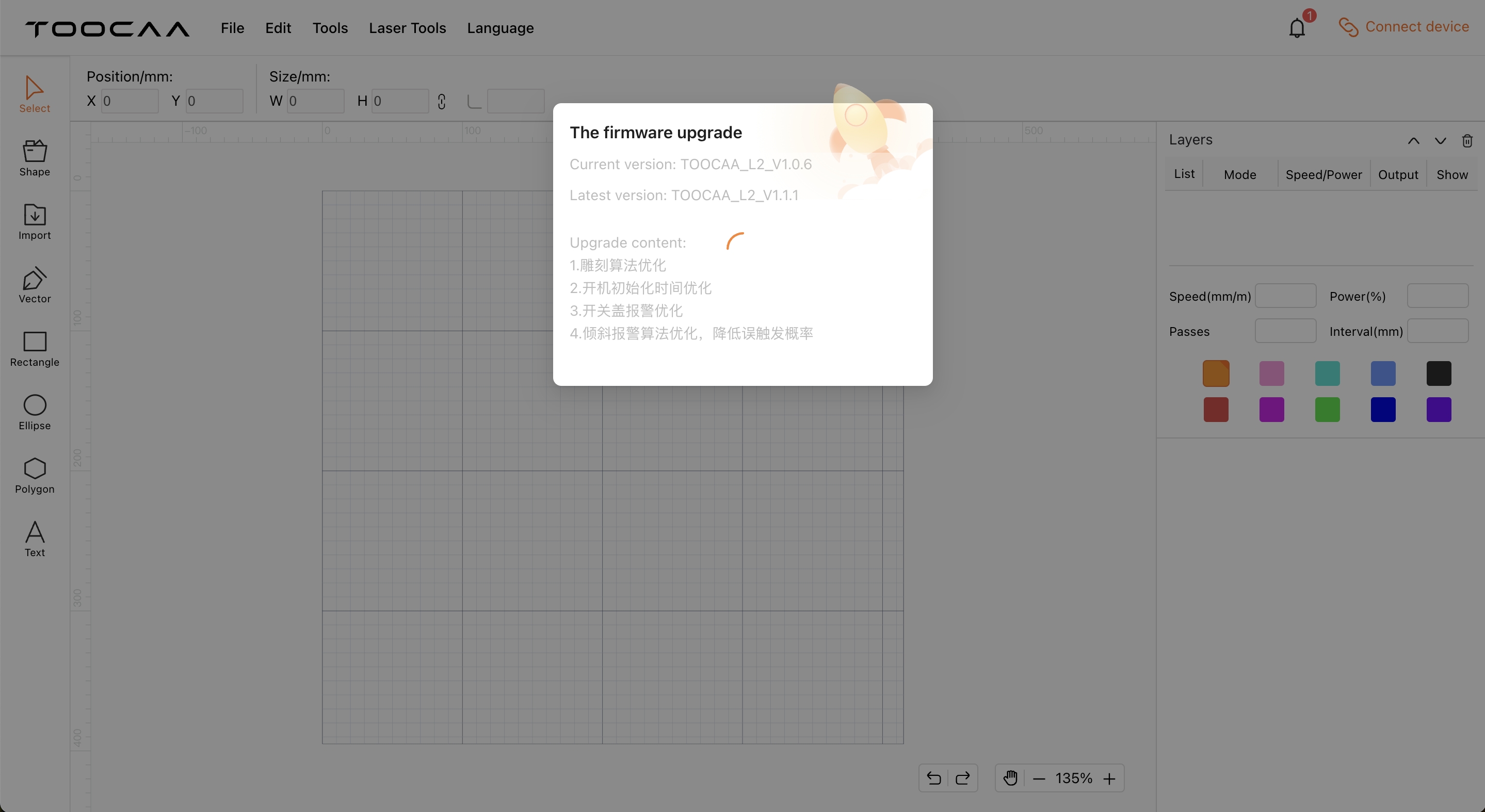The height and width of the screenshot is (812, 1485).
Task: Select the Text tool in sidebar
Action: pos(35,537)
